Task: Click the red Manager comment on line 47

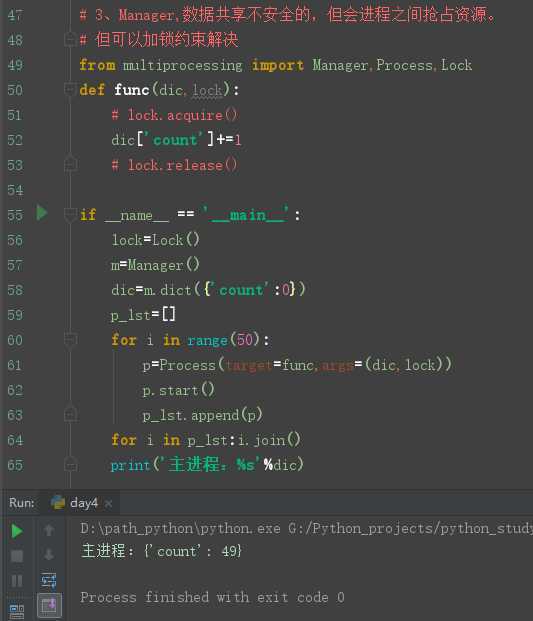Action: [x=288, y=15]
